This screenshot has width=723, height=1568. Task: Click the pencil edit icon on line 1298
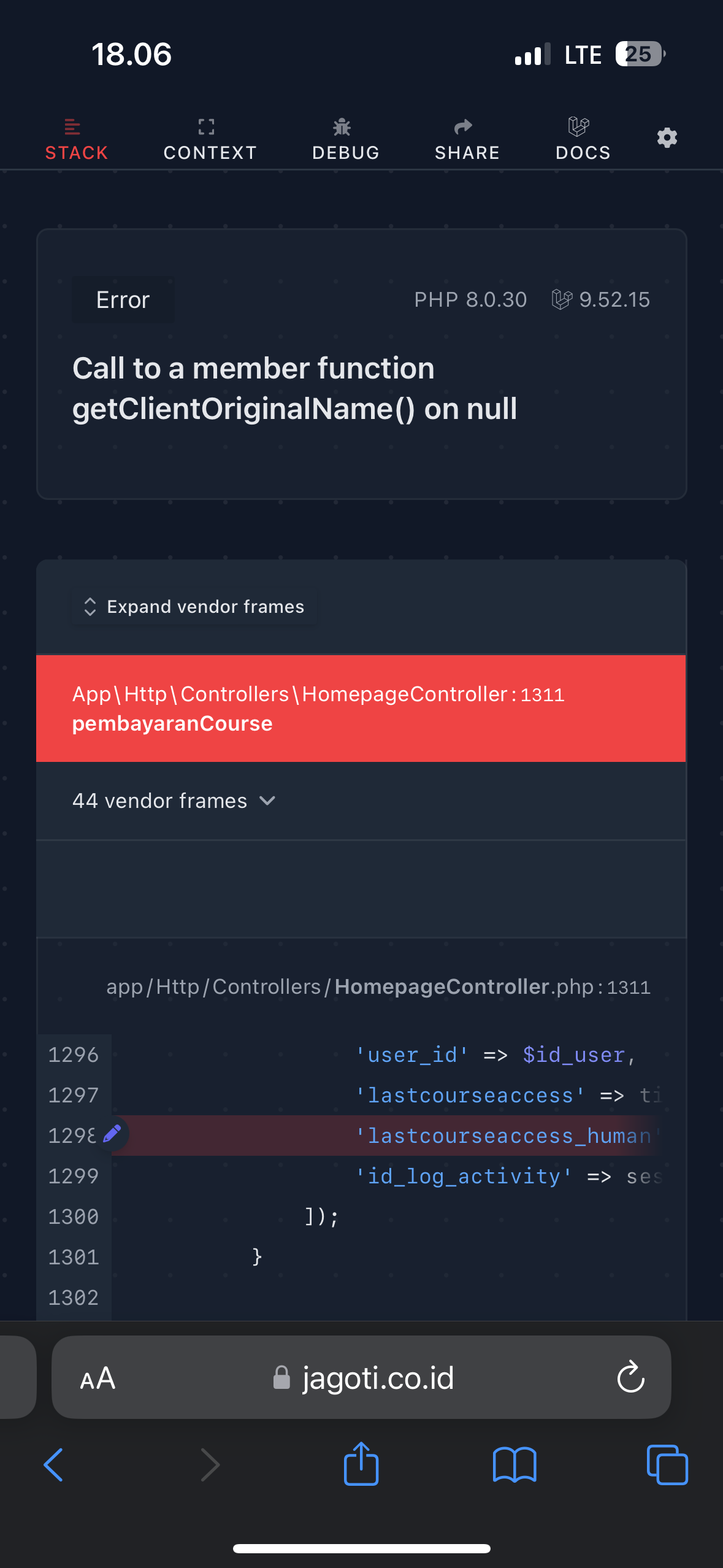(112, 1134)
